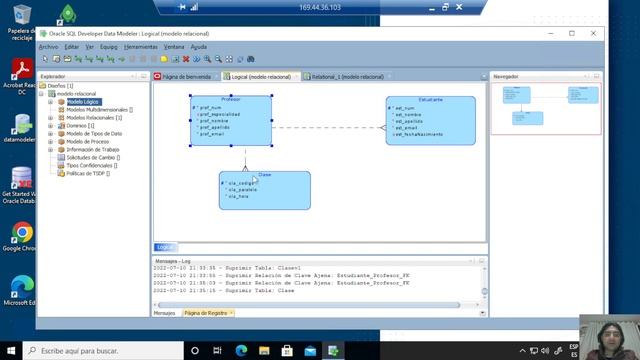Viewport: 640px width, 360px height.
Task: Click the Fit Screen toolbar icon
Action: click(x=229, y=59)
